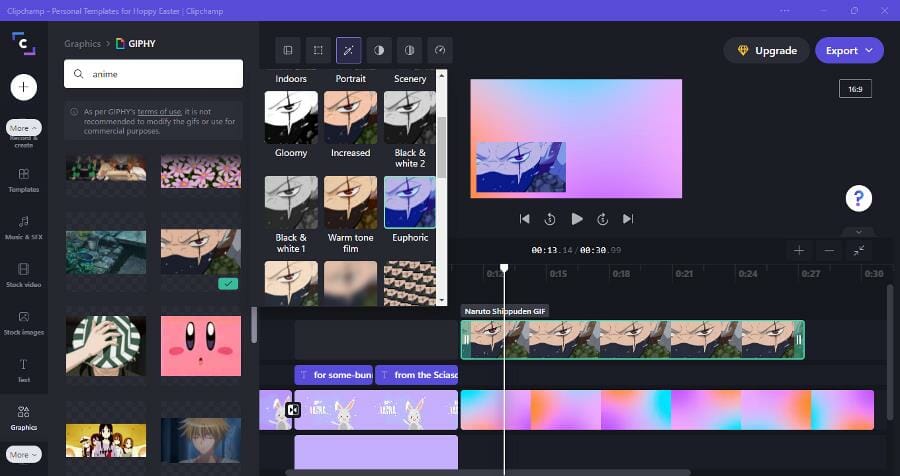
Task: Open the Fade toolbar icon
Action: (409, 51)
